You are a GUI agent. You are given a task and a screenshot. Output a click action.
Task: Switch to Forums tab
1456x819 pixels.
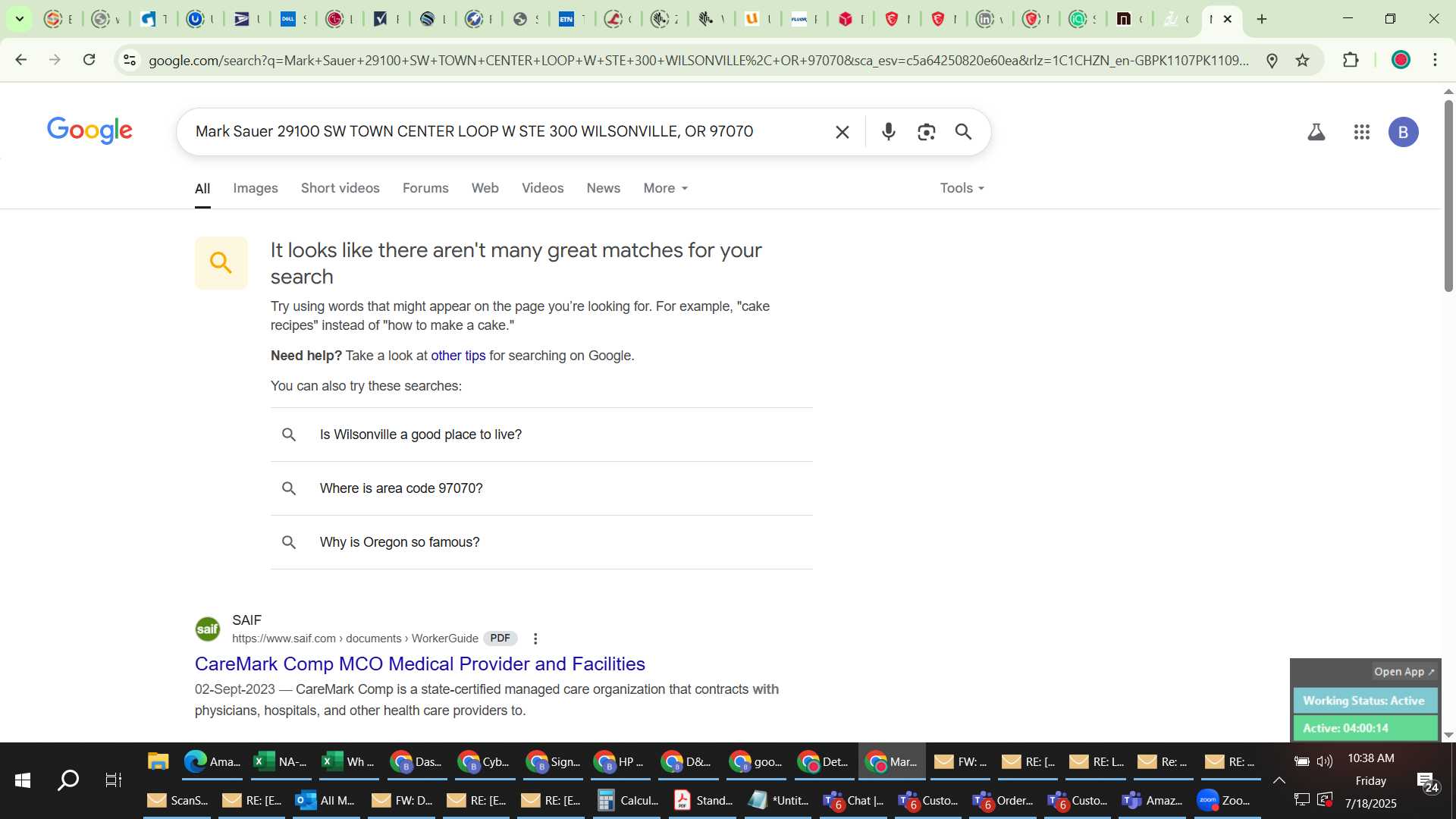point(425,188)
